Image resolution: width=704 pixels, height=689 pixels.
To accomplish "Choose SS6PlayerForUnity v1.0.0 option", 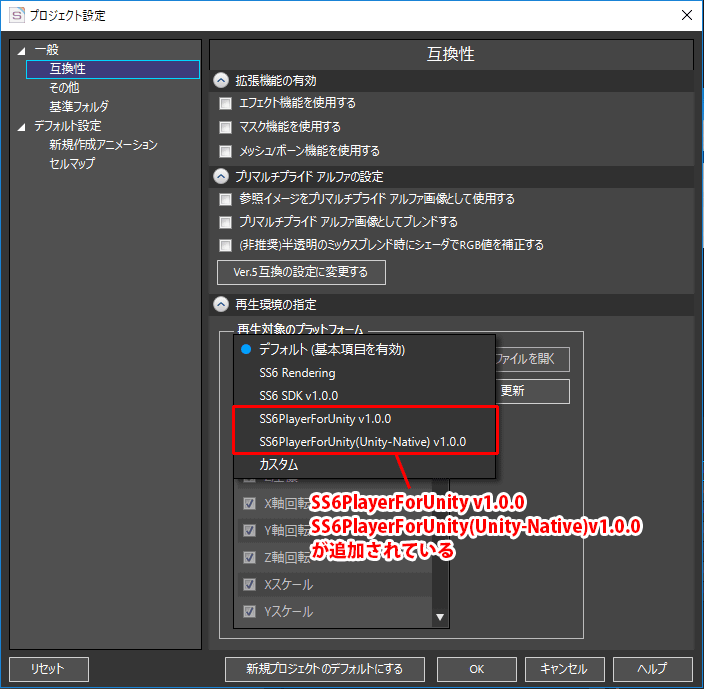I will point(365,419).
